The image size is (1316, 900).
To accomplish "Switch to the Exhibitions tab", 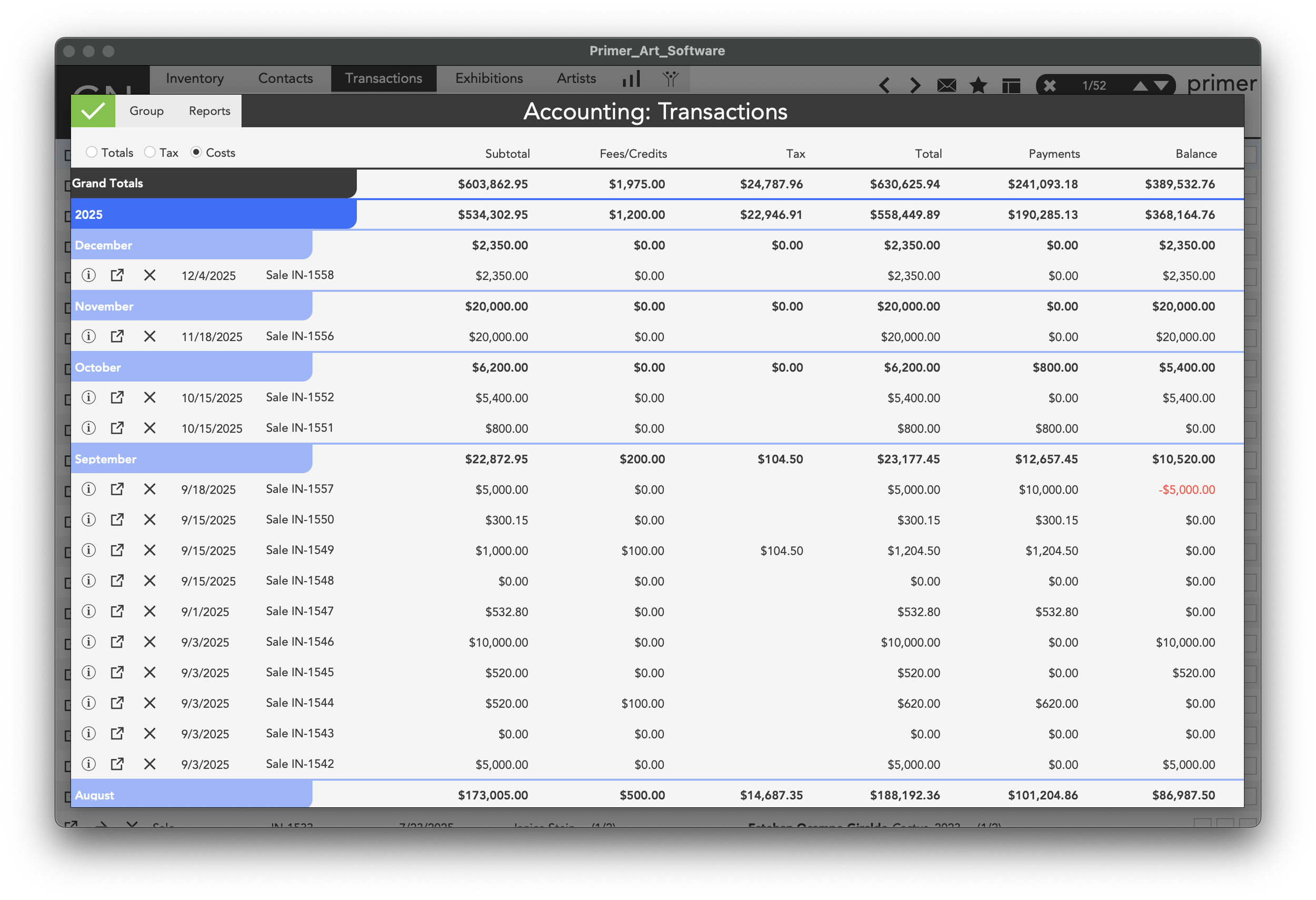I will (488, 78).
